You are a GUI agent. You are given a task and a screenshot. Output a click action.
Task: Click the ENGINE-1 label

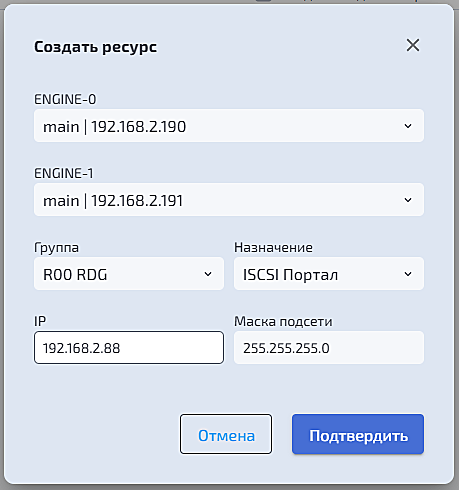click(64, 173)
